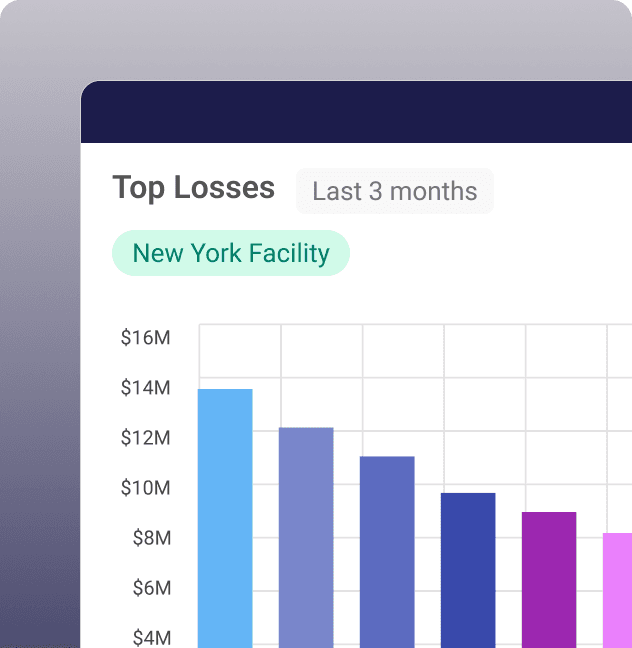Select the $14M y-axis label
This screenshot has width=632, height=648.
[x=145, y=388]
